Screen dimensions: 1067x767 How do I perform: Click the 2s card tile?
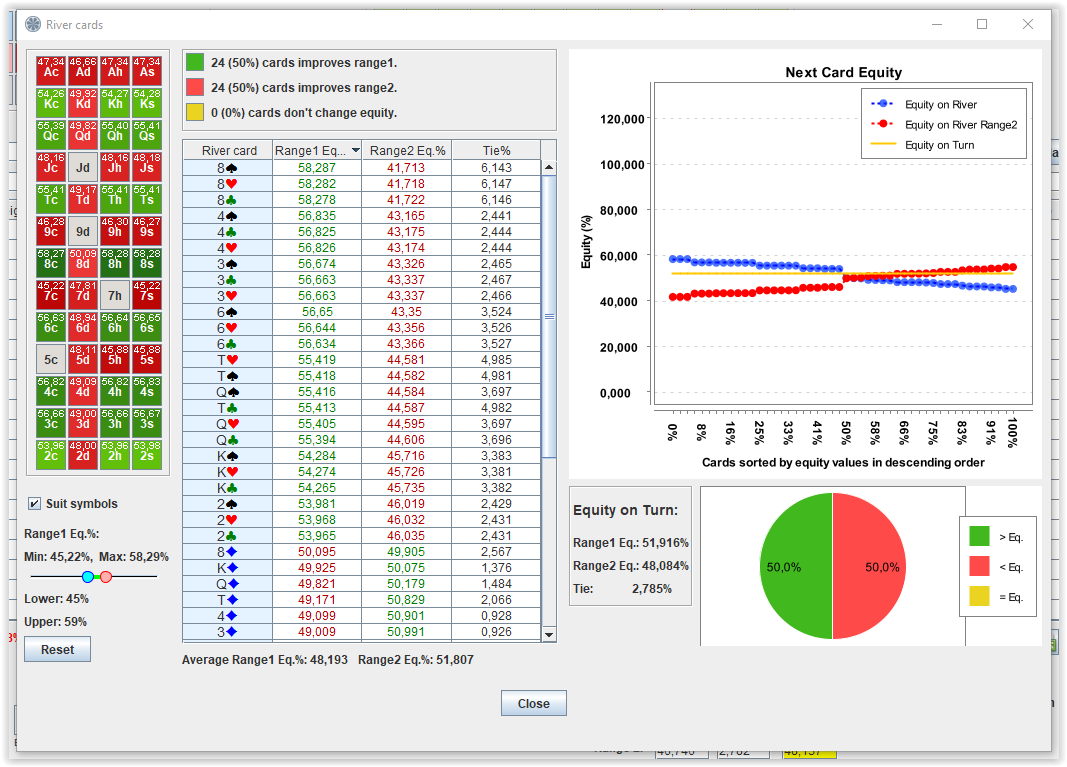(147, 455)
